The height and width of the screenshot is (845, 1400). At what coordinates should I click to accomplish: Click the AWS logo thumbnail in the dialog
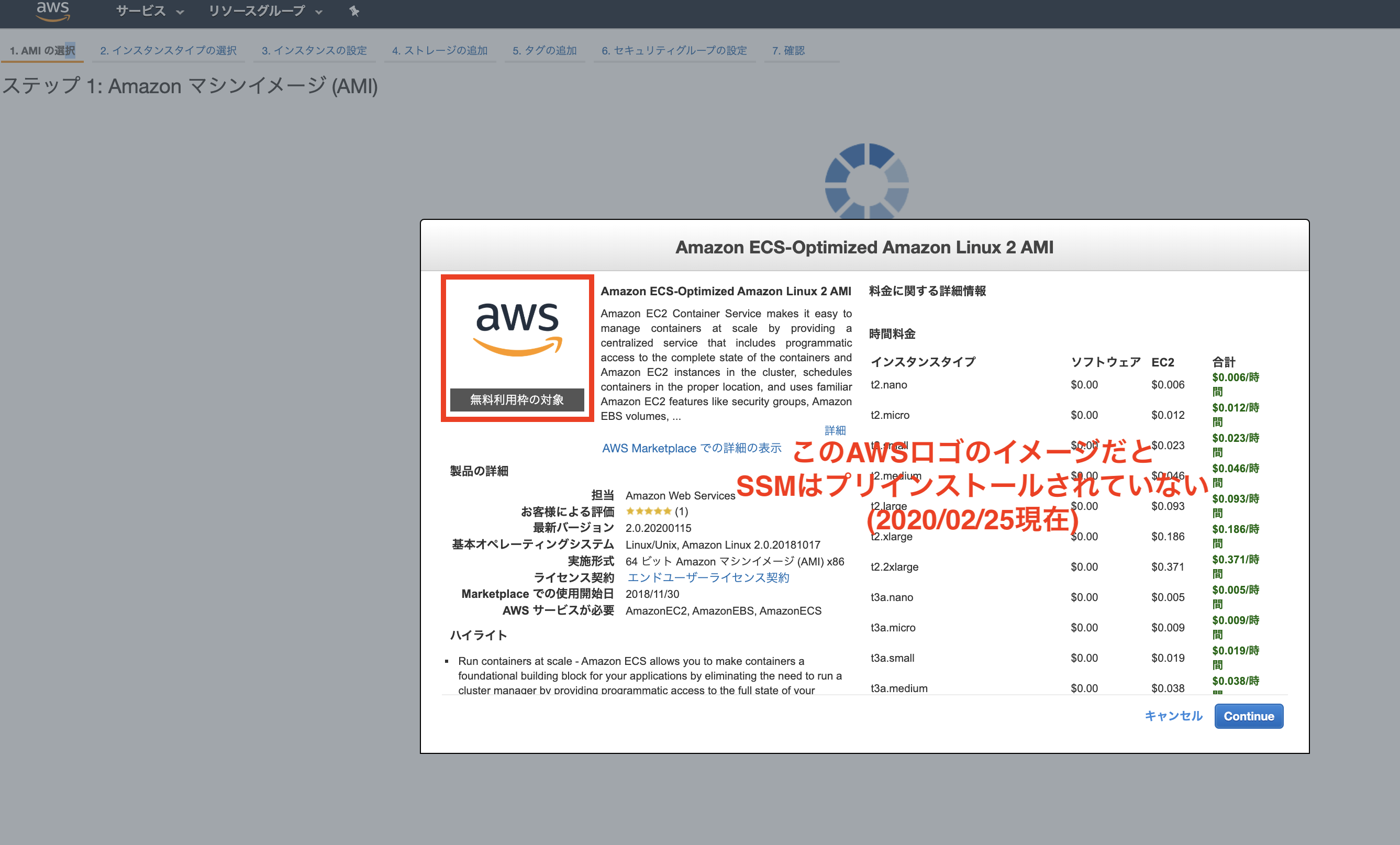(x=518, y=330)
